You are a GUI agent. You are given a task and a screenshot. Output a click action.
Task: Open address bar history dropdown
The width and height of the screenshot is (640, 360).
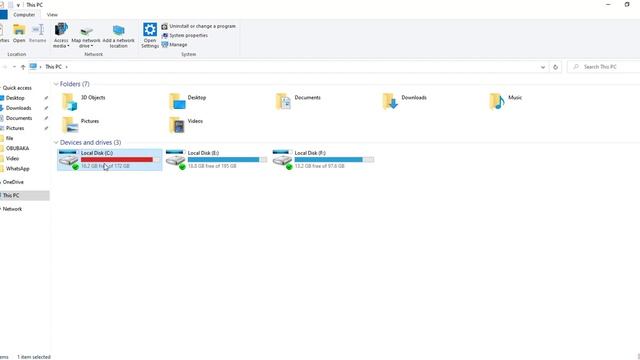[x=543, y=67]
